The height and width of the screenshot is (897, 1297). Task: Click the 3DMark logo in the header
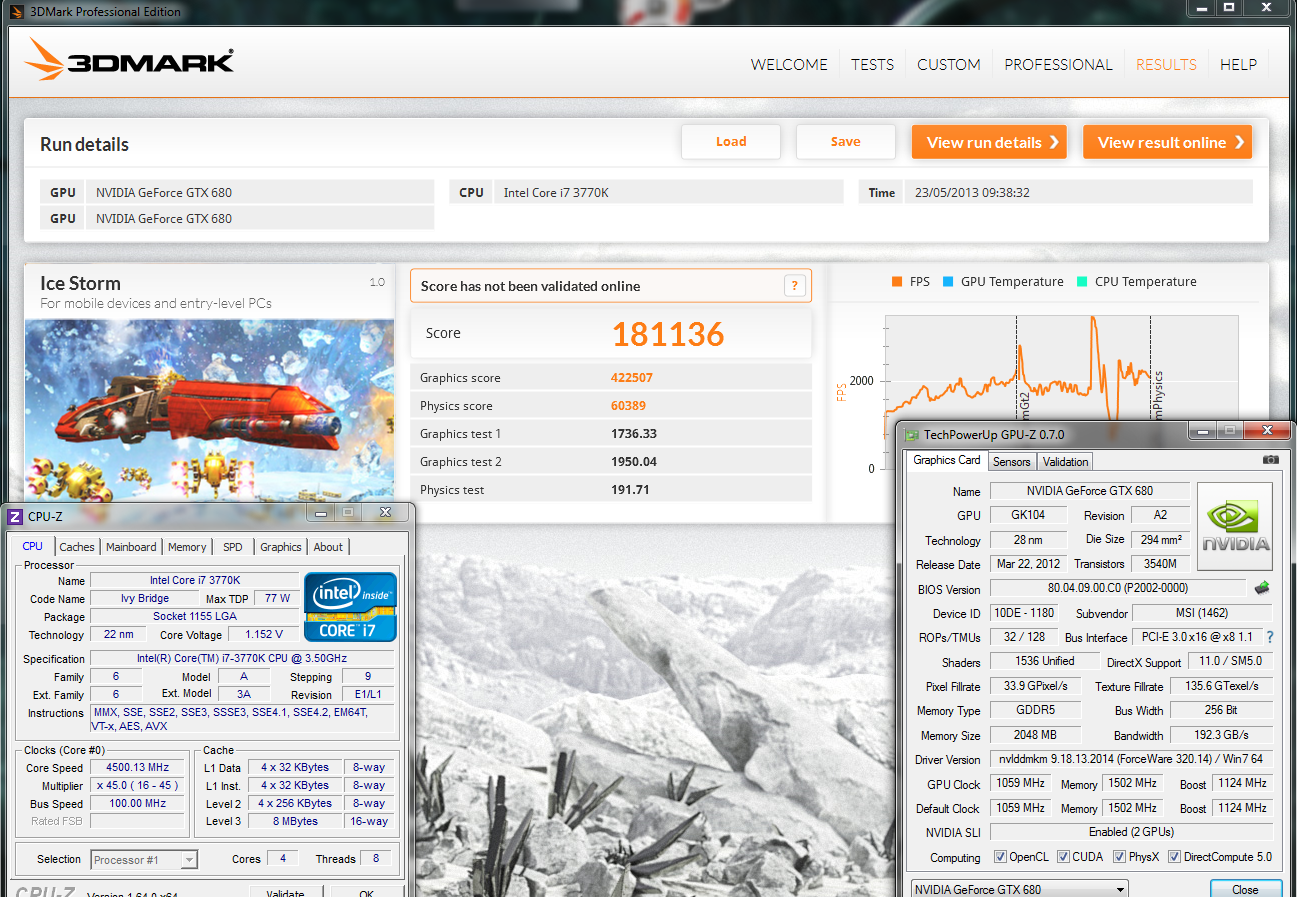pyautogui.click(x=130, y=61)
